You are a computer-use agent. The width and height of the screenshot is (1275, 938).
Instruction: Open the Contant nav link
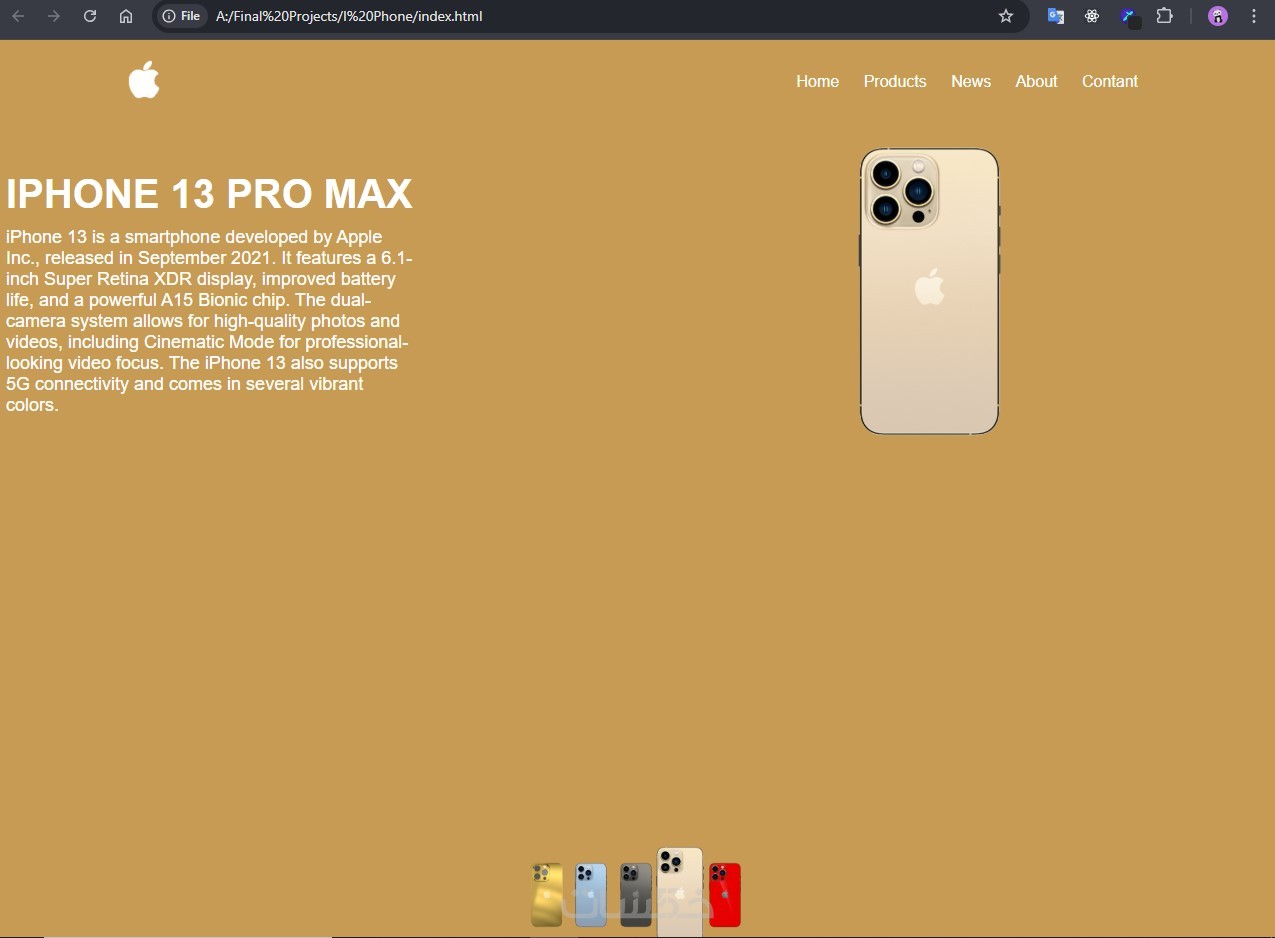tap(1110, 81)
